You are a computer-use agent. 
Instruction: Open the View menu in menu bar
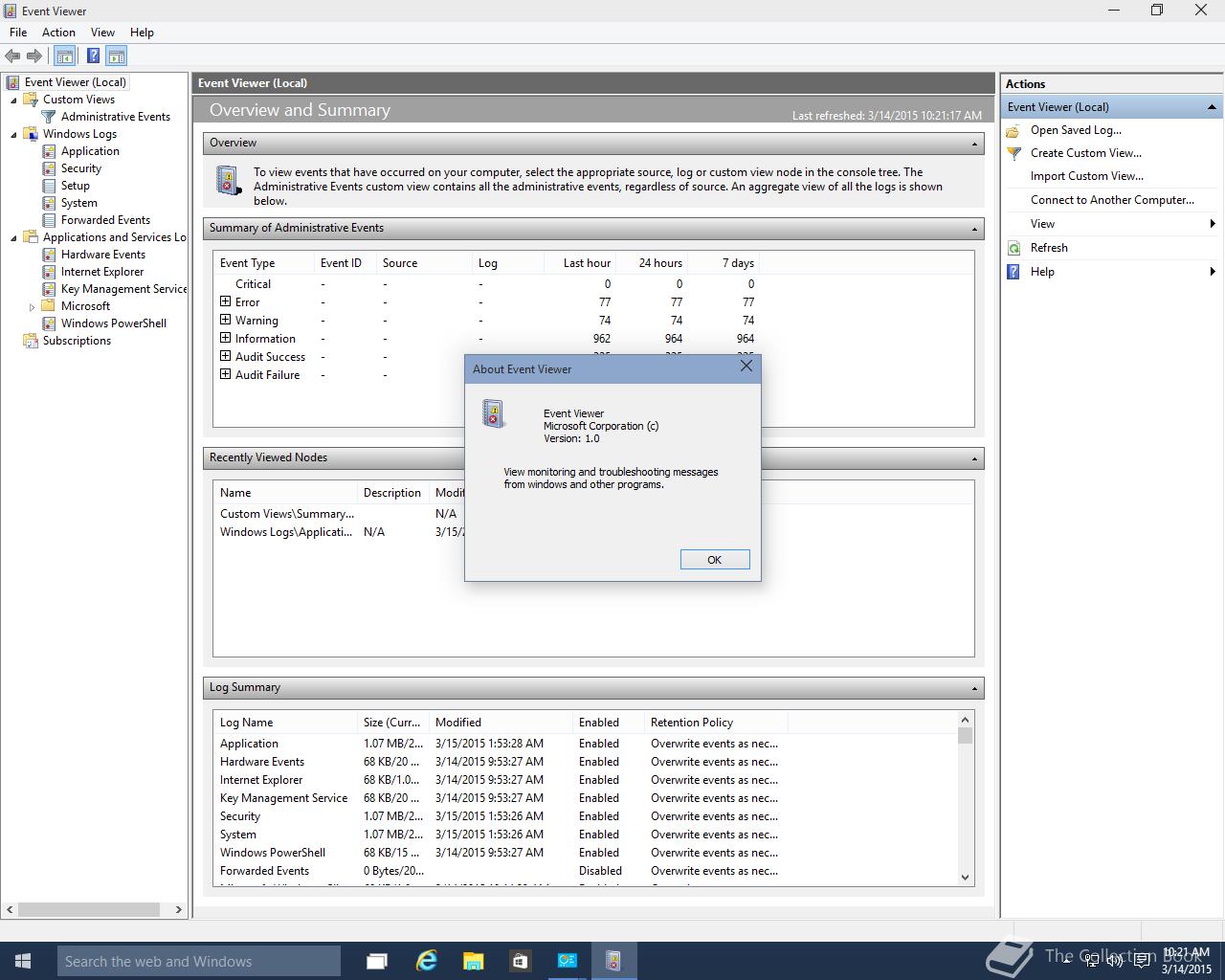click(x=102, y=33)
